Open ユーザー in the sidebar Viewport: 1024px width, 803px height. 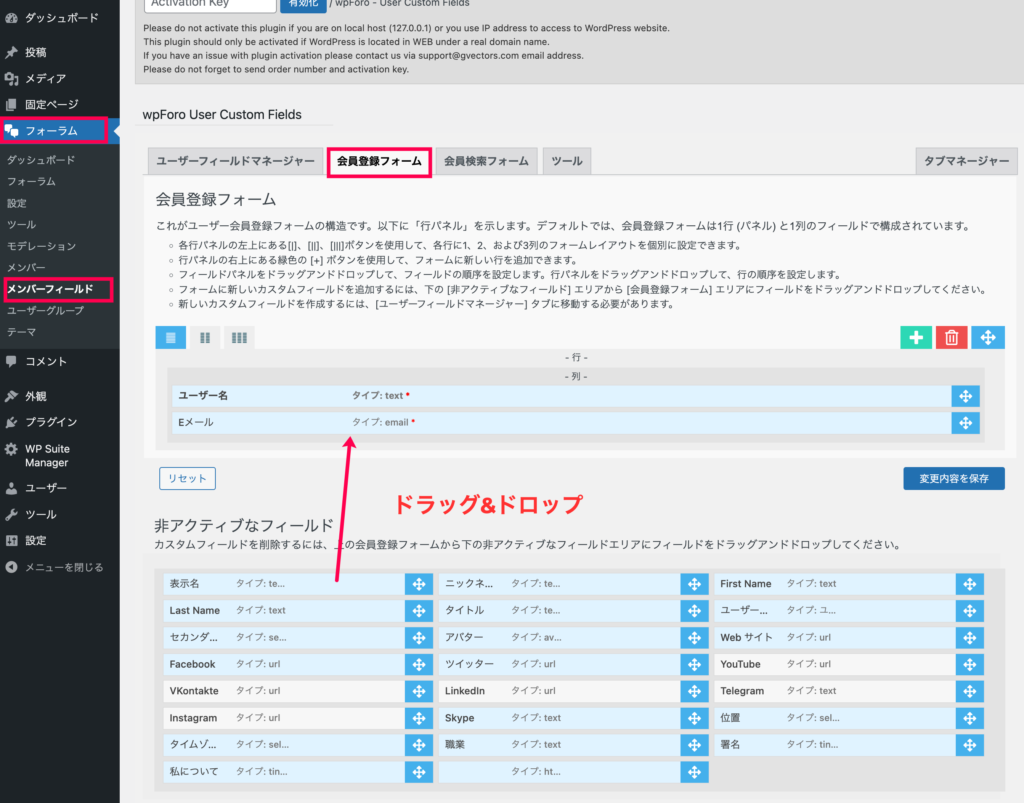point(59,488)
